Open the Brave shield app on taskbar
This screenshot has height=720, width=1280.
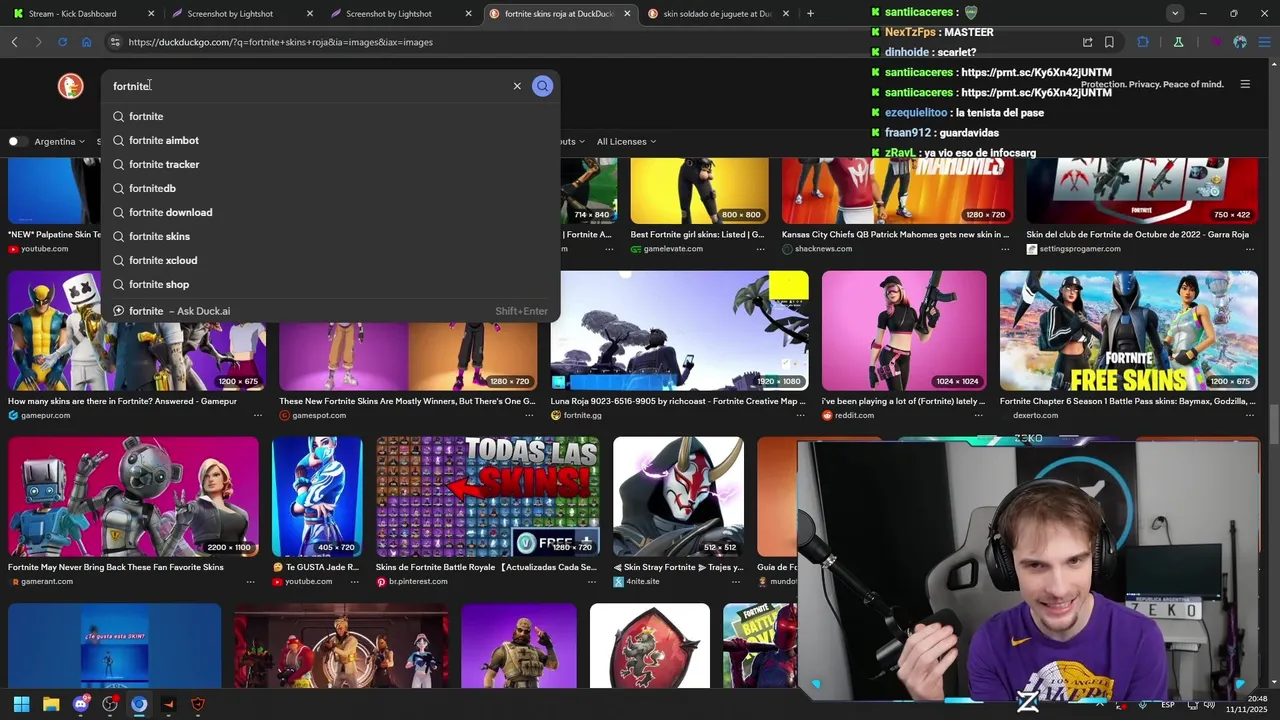click(198, 704)
